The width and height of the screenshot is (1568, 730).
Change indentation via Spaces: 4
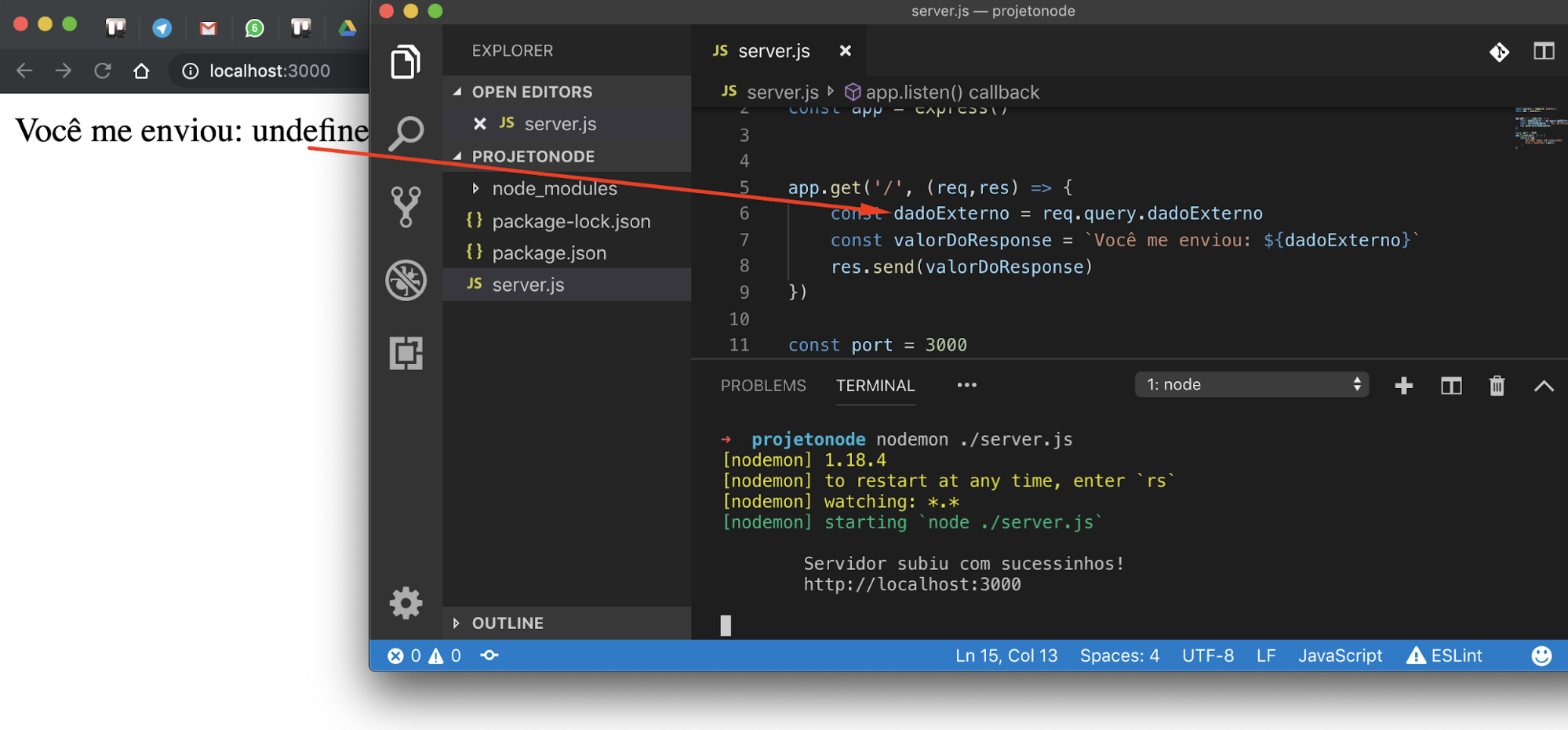coord(1119,656)
